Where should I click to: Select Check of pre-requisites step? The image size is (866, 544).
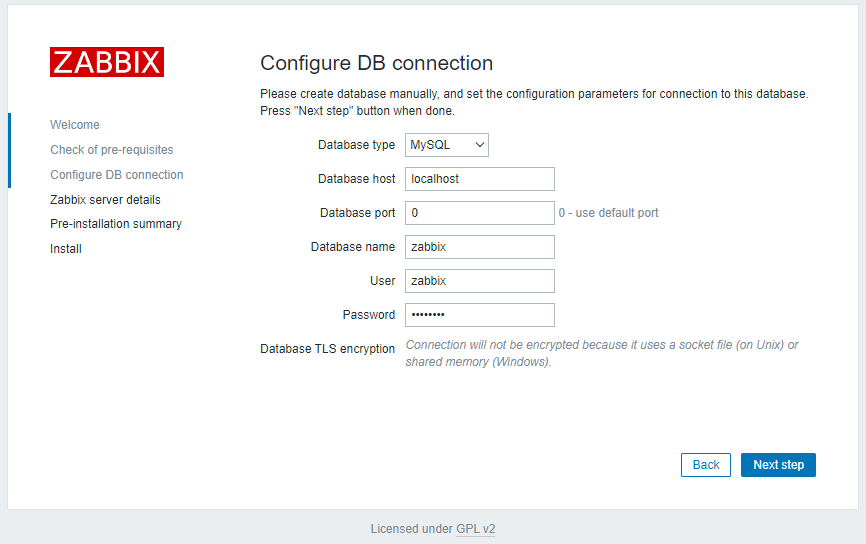click(112, 150)
